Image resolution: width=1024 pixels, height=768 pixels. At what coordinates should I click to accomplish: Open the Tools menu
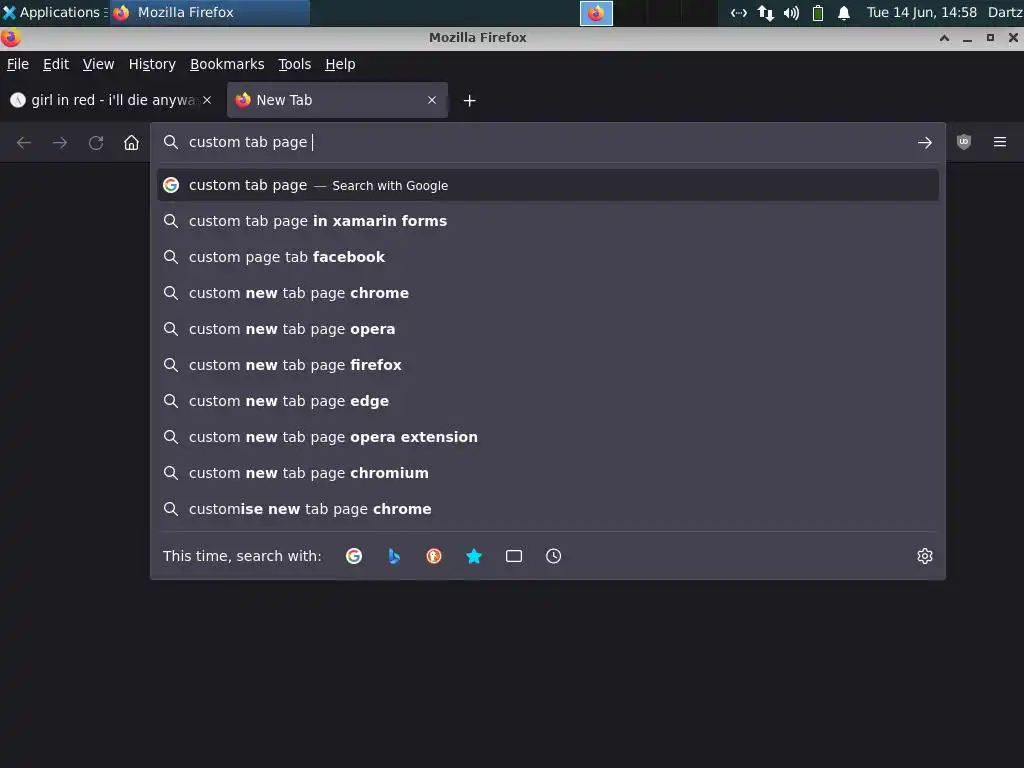pyautogui.click(x=295, y=64)
